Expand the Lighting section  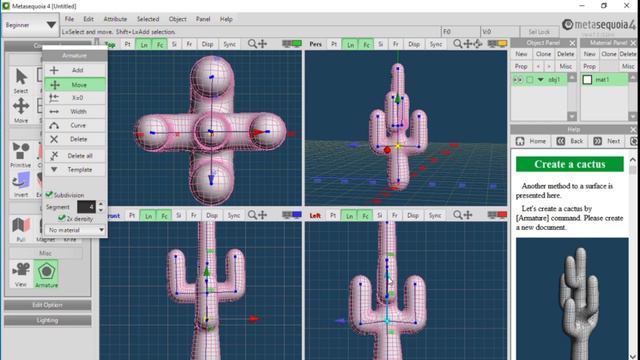47,320
